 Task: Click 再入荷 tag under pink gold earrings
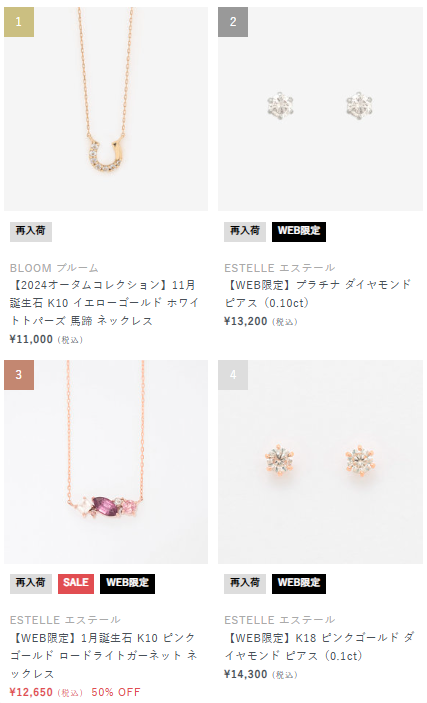click(x=245, y=583)
